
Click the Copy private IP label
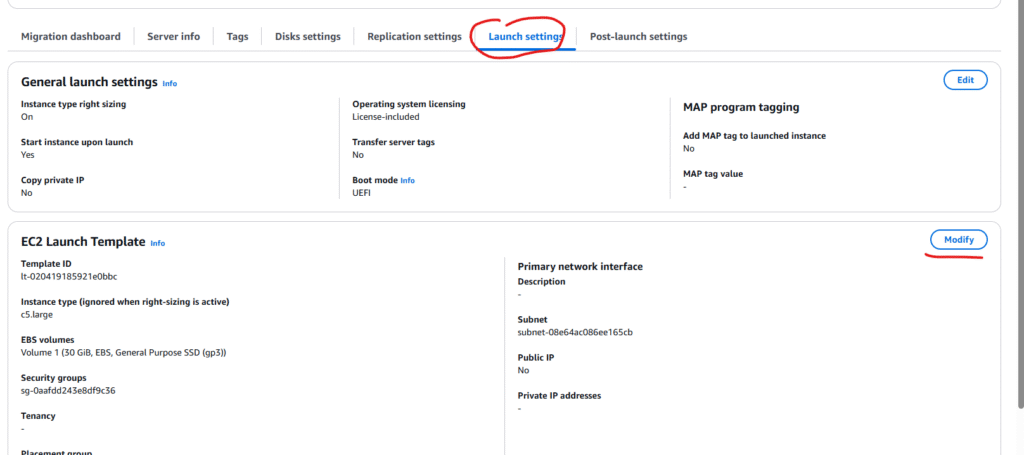pyautogui.click(x=52, y=180)
